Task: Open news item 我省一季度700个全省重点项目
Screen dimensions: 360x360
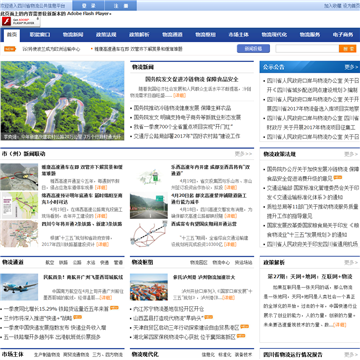Action: pyautogui.click(x=183, y=127)
